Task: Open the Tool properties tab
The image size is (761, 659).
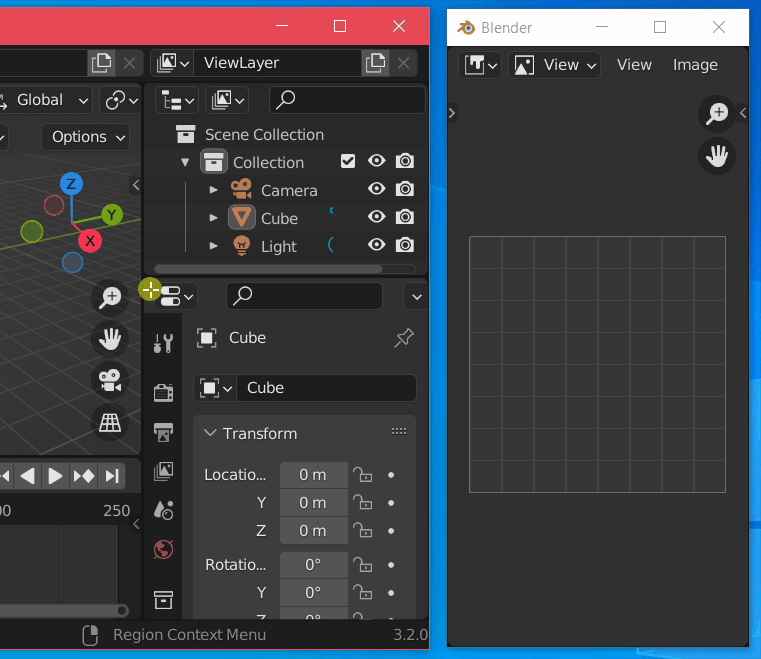Action: point(164,344)
